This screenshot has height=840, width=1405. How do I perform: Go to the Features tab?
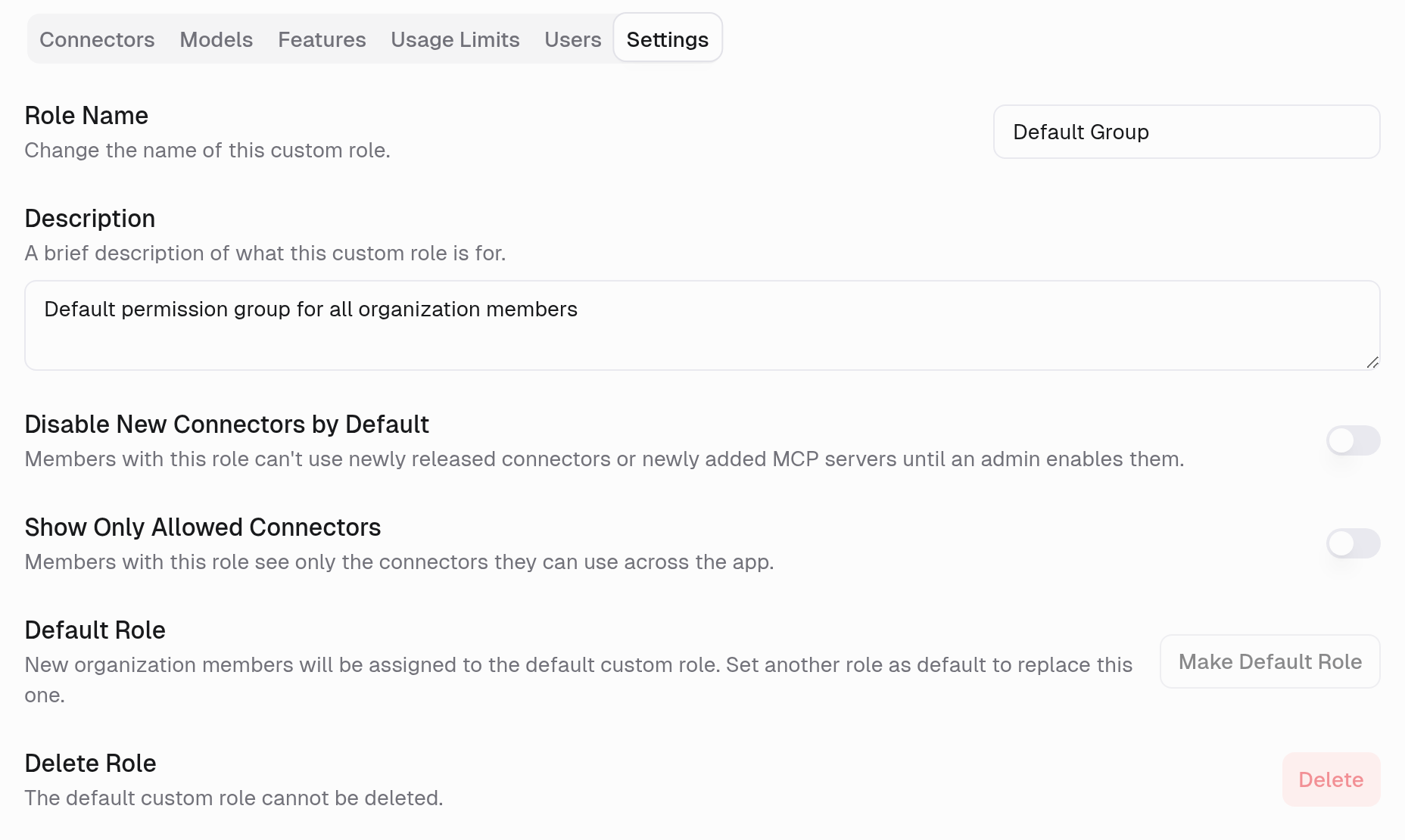pos(322,39)
